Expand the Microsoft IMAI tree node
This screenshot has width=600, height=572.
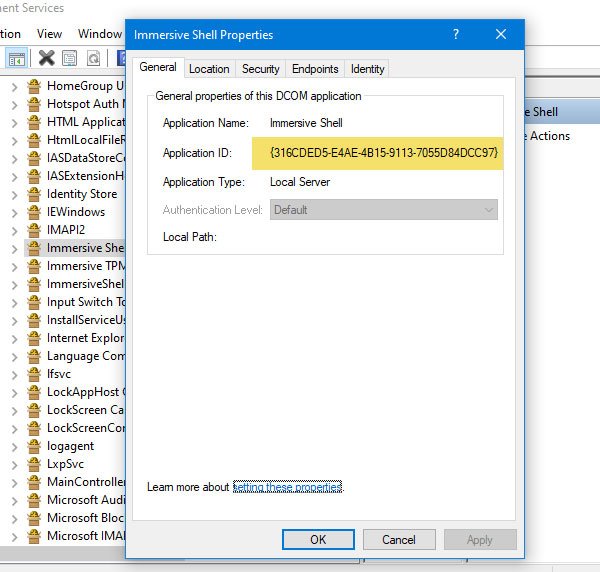15,537
